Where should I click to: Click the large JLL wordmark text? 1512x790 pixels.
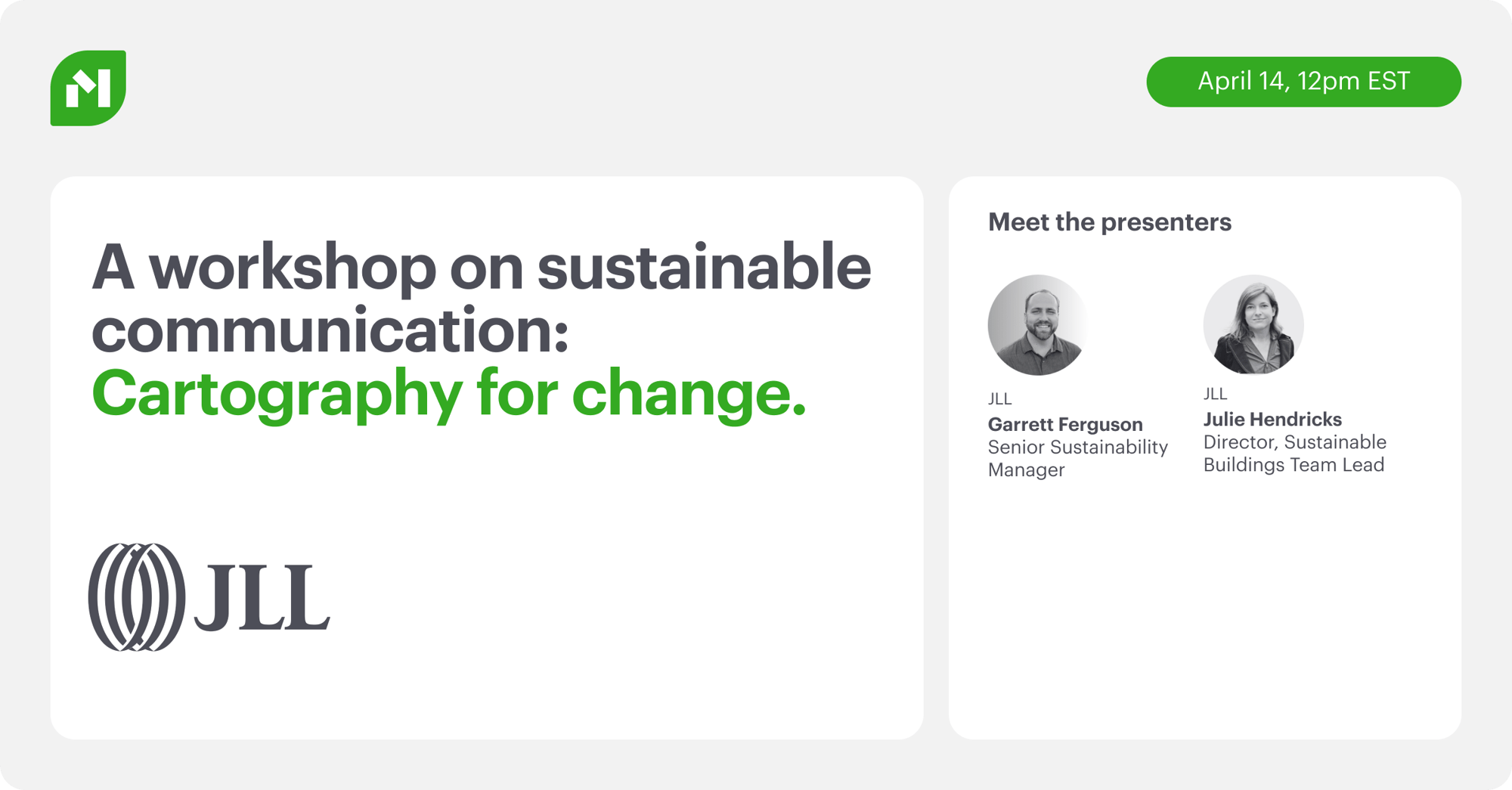(x=262, y=597)
